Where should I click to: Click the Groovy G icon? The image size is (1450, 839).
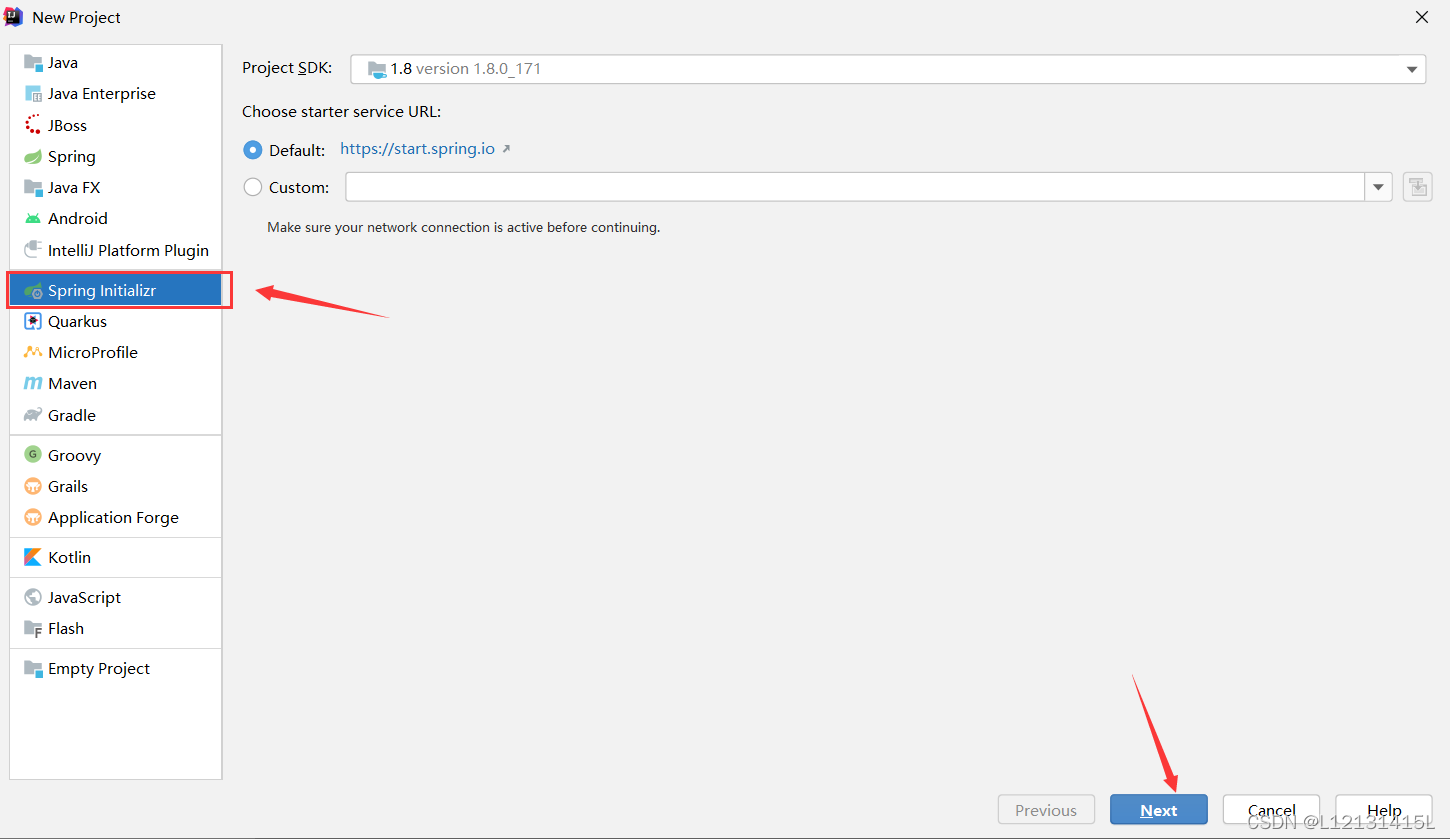33,455
